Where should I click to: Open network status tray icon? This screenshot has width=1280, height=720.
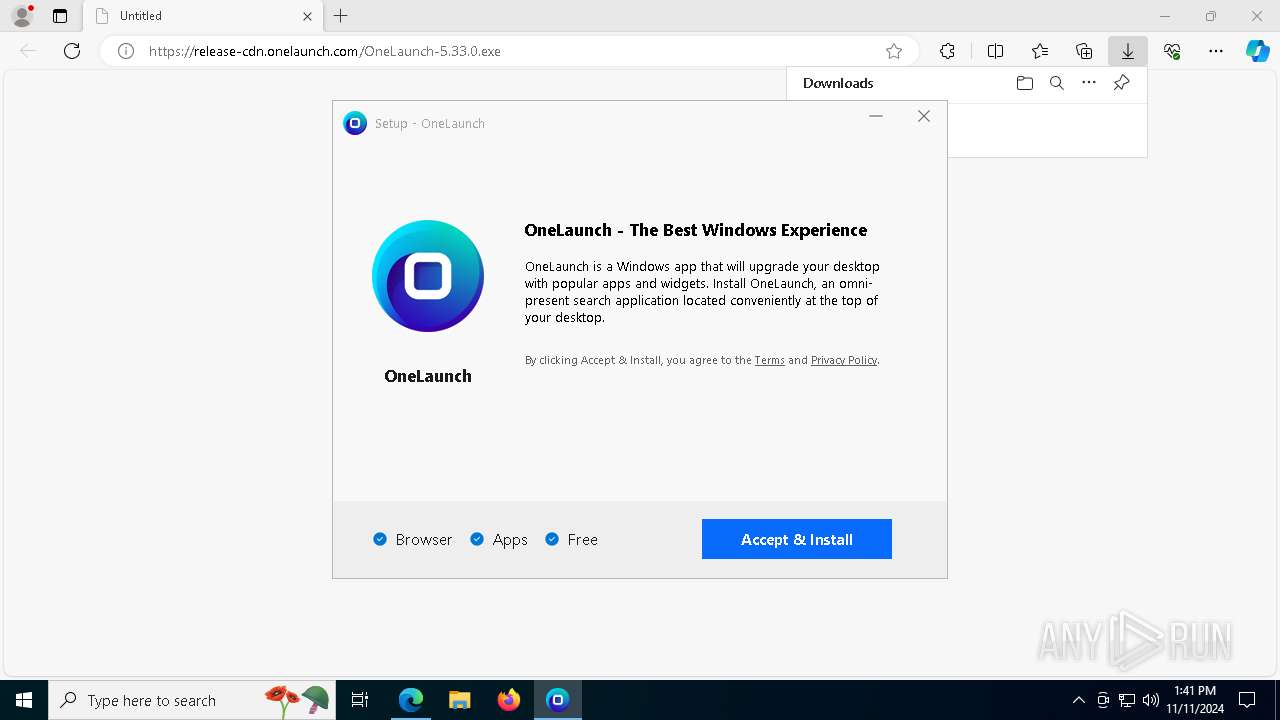(x=1127, y=700)
